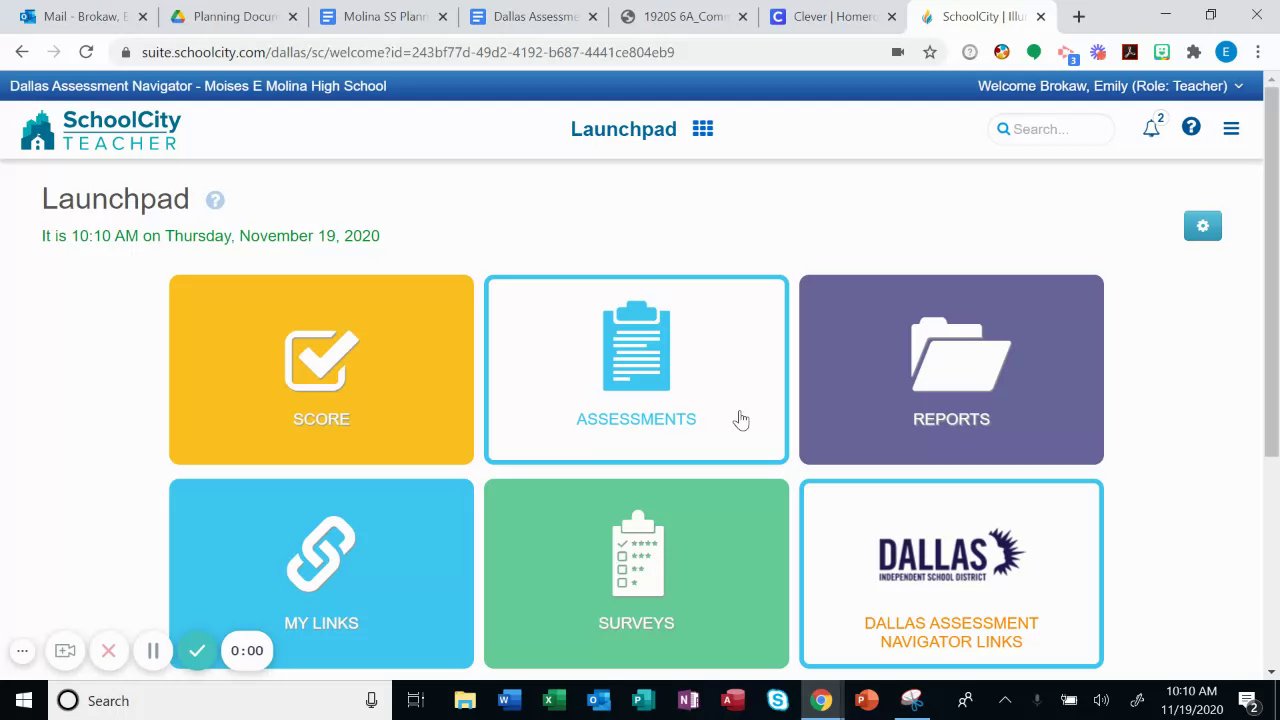This screenshot has height=720, width=1280.
Task: Open File Explorer from taskbar
Action: 465,701
